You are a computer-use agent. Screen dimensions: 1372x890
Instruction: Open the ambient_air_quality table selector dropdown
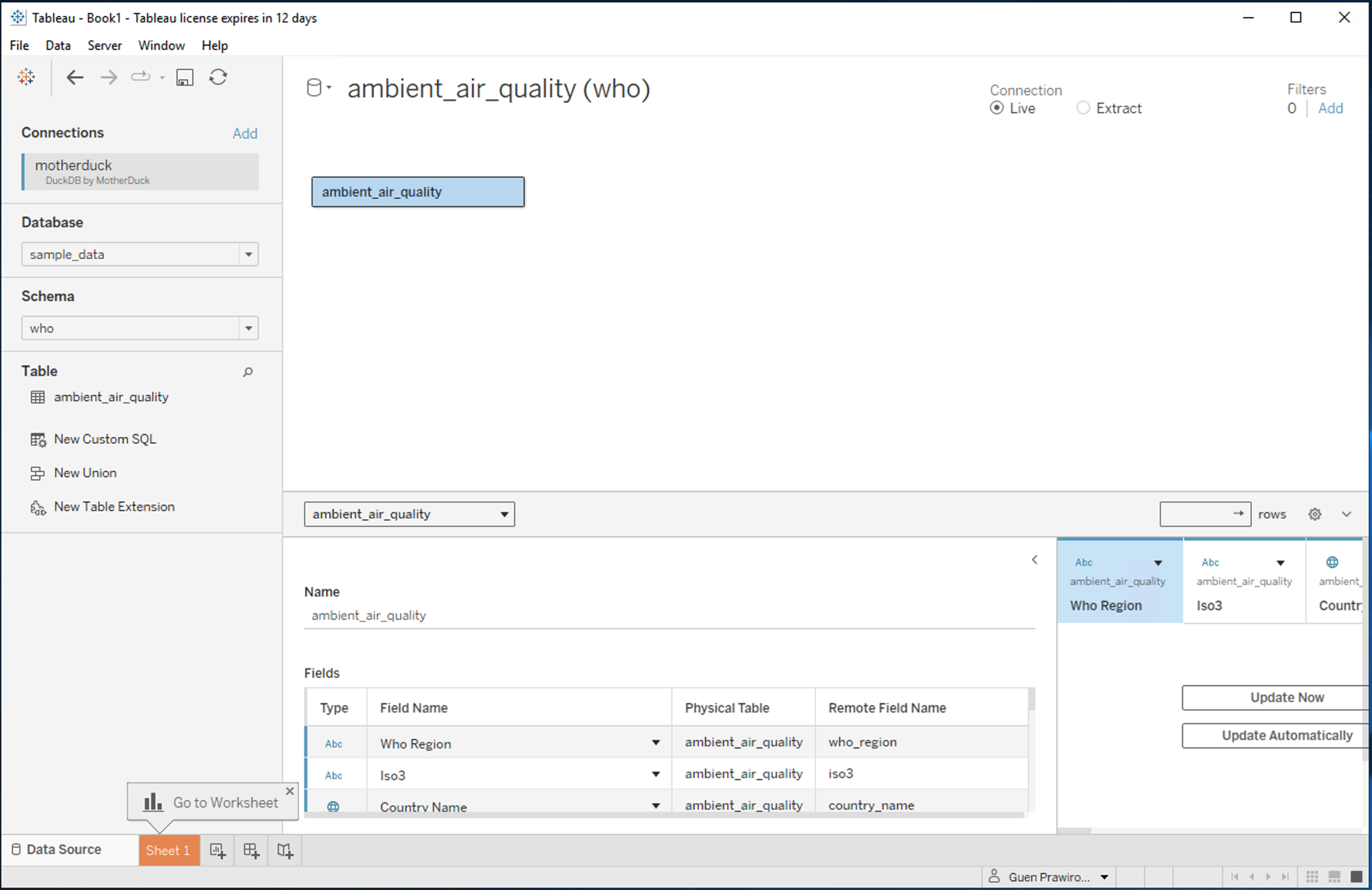tap(410, 514)
